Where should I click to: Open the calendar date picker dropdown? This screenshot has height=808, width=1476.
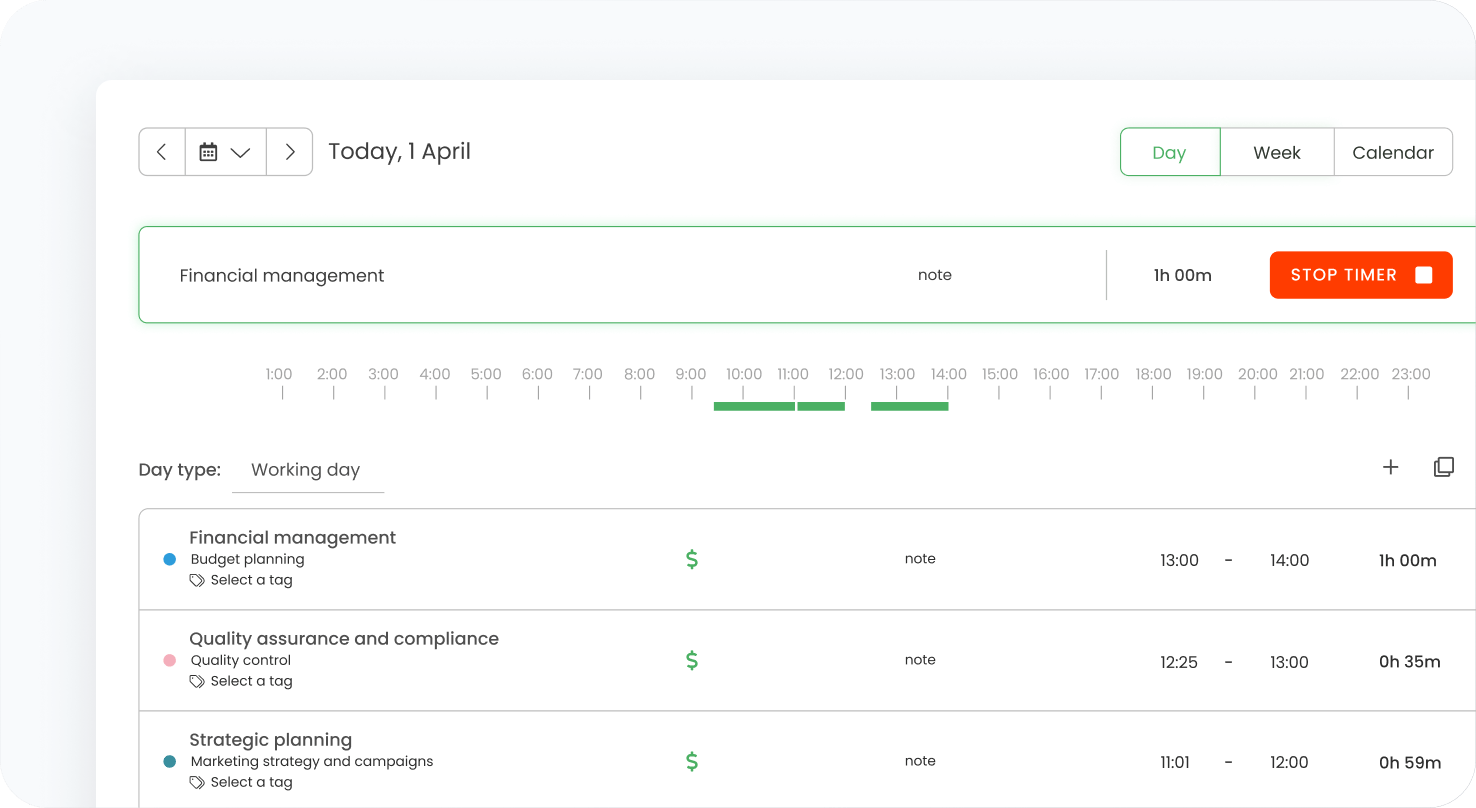point(225,152)
